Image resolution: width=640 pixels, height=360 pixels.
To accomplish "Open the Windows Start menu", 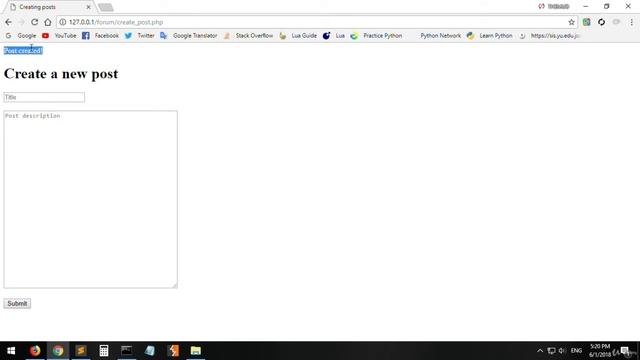I will [x=11, y=351].
